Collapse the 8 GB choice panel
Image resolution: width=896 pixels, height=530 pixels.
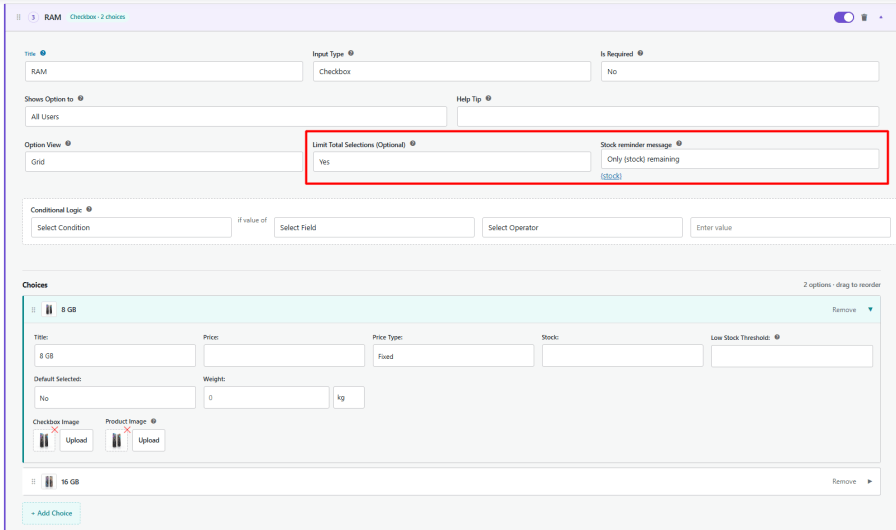(870, 310)
